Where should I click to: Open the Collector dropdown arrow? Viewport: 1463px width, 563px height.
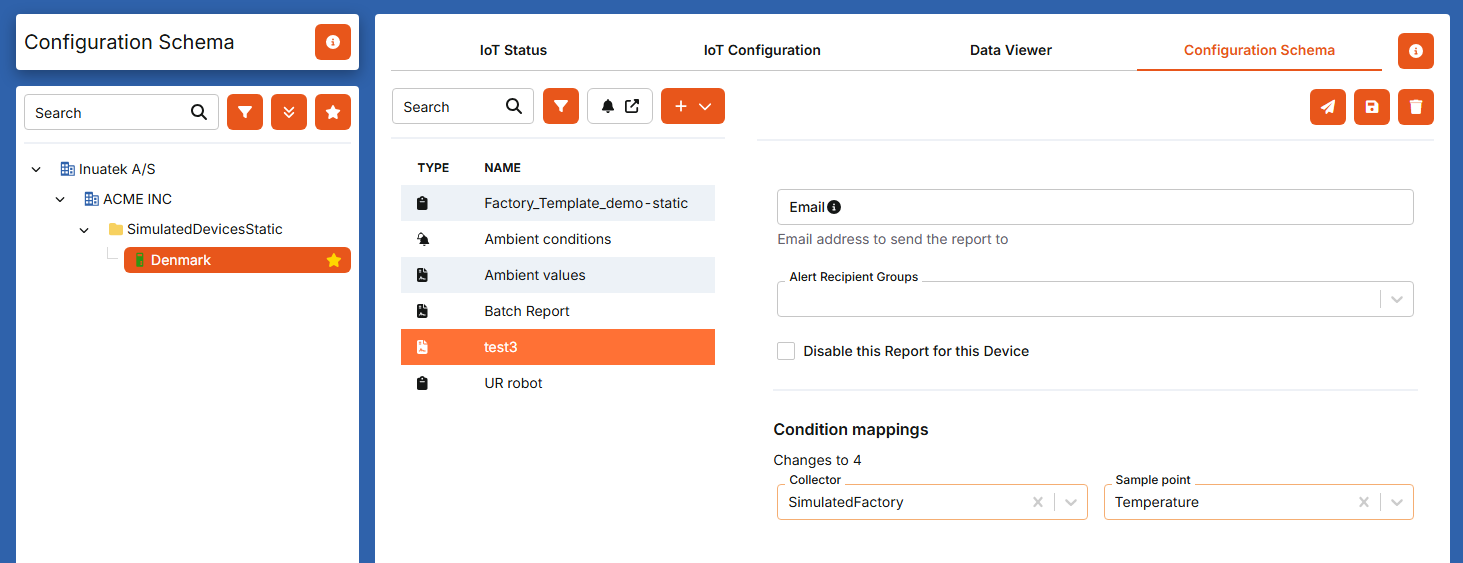1071,502
